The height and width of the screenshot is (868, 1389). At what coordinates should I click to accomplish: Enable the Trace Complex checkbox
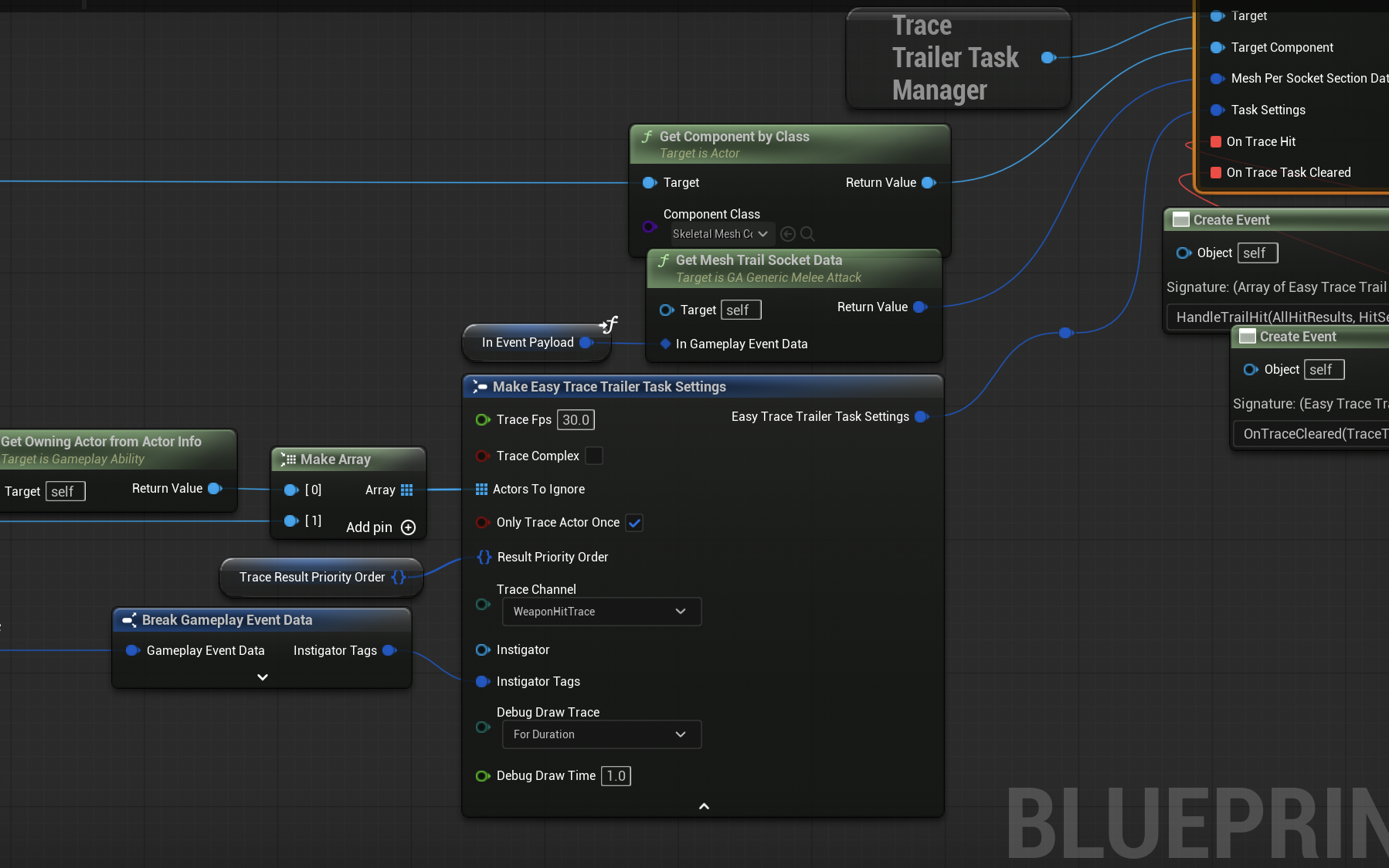point(594,456)
